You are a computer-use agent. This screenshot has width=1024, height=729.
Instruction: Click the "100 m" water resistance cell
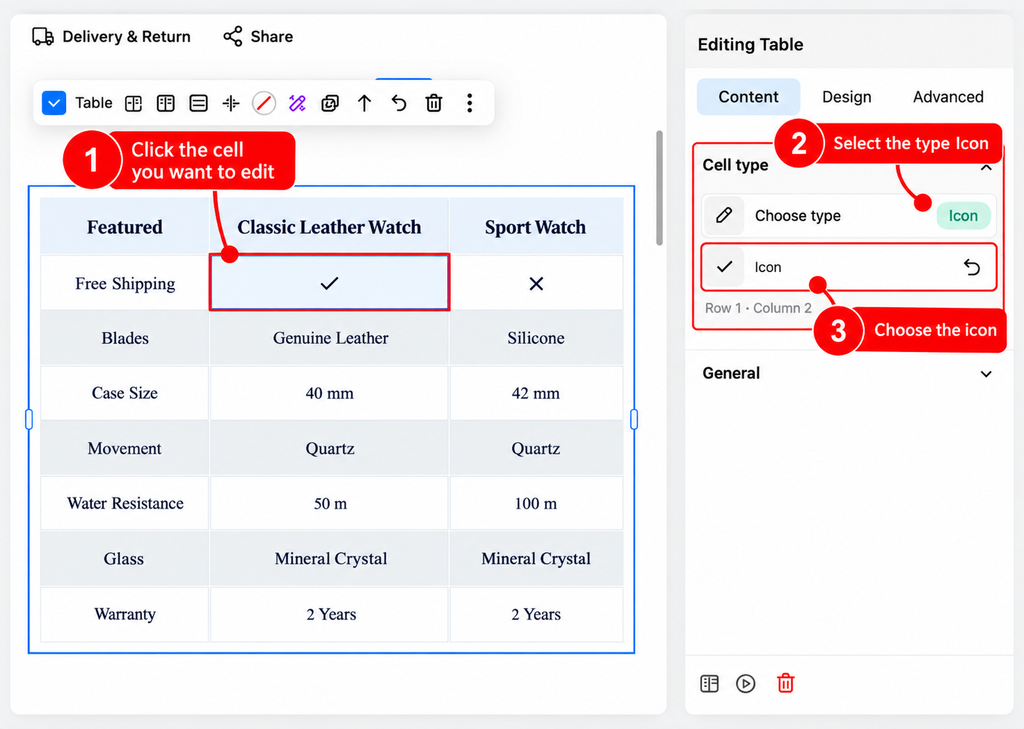[x=536, y=503]
